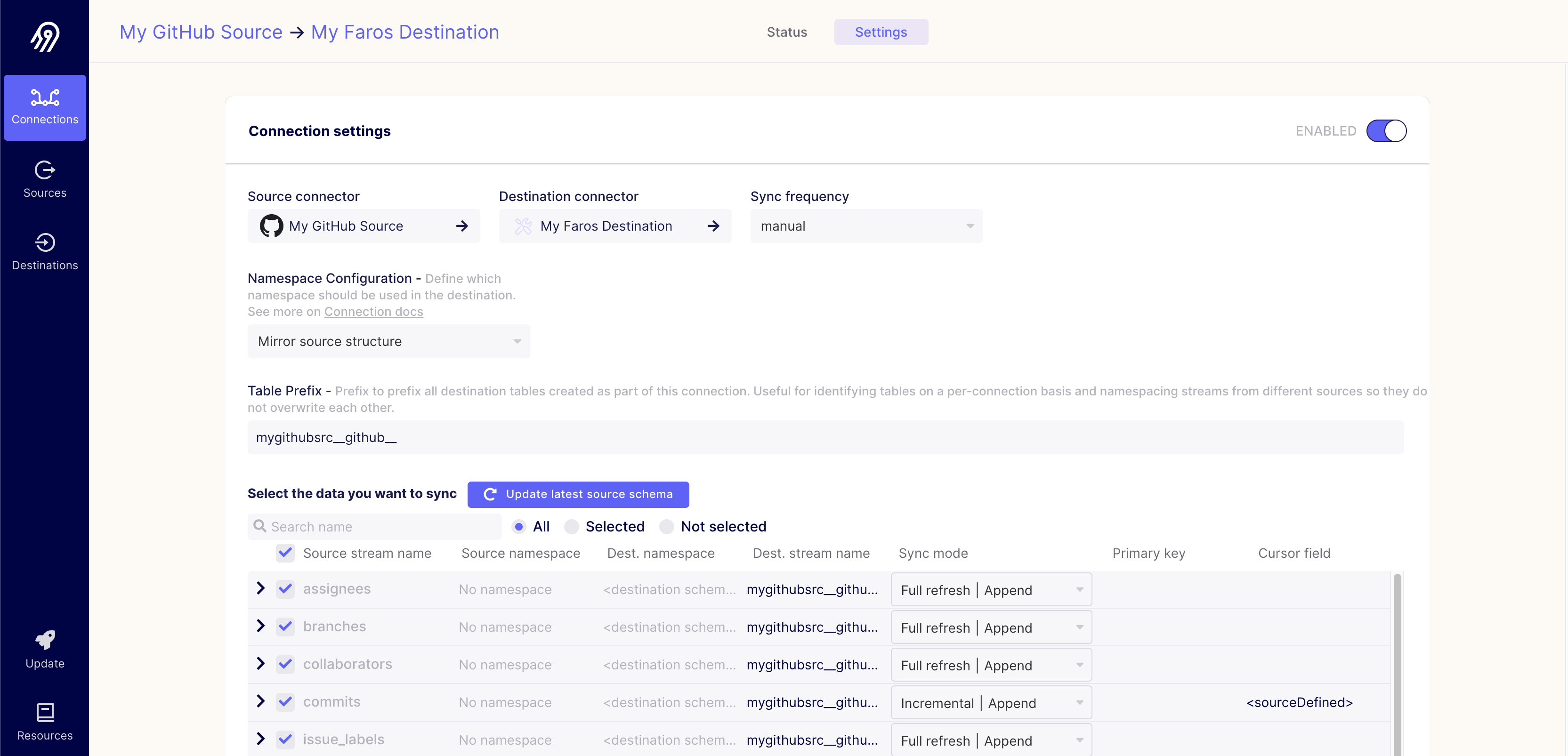This screenshot has height=756, width=1568.
Task: Switch to the Status tab
Action: 786,32
